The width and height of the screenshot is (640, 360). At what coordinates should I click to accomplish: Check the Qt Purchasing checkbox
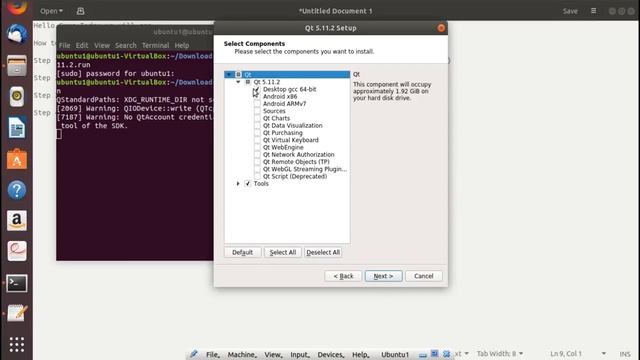[x=257, y=133]
